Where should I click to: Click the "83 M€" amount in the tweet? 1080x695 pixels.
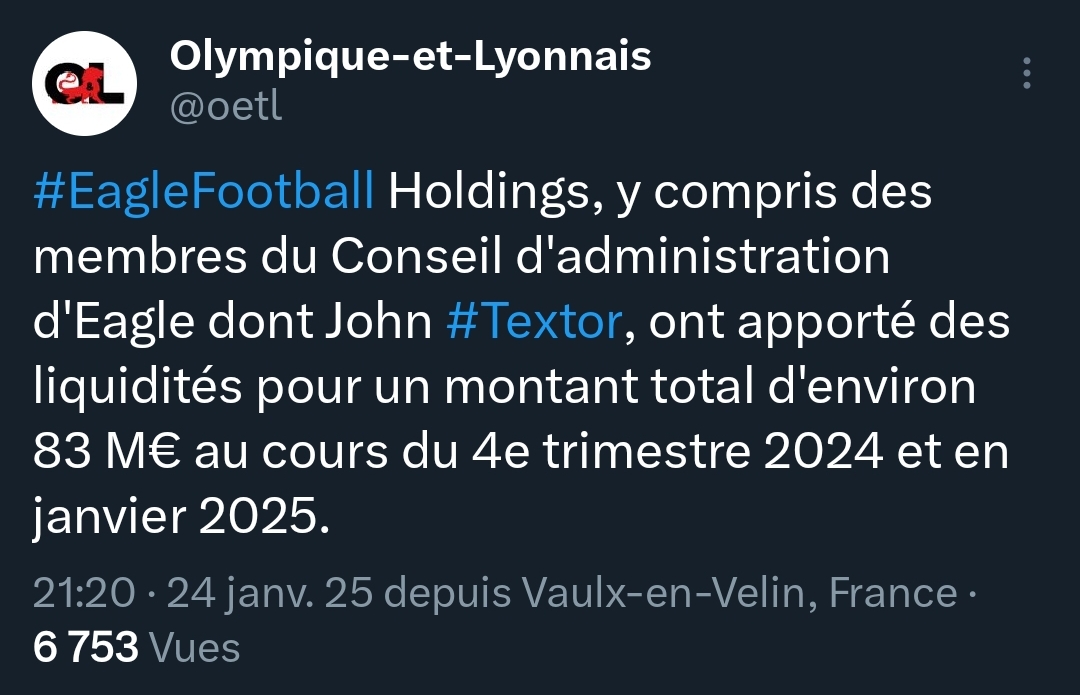(107, 452)
